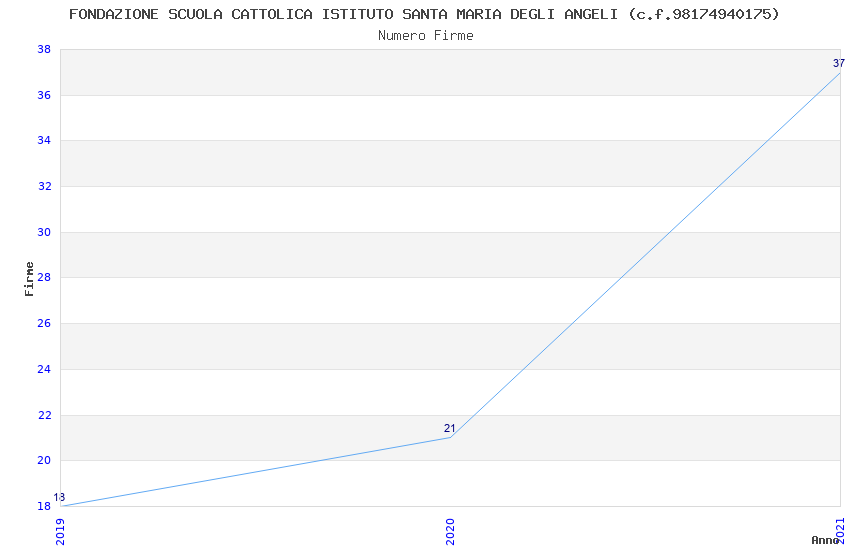Select the y-axis label 26
The height and width of the screenshot is (550, 850).
[x=44, y=323]
